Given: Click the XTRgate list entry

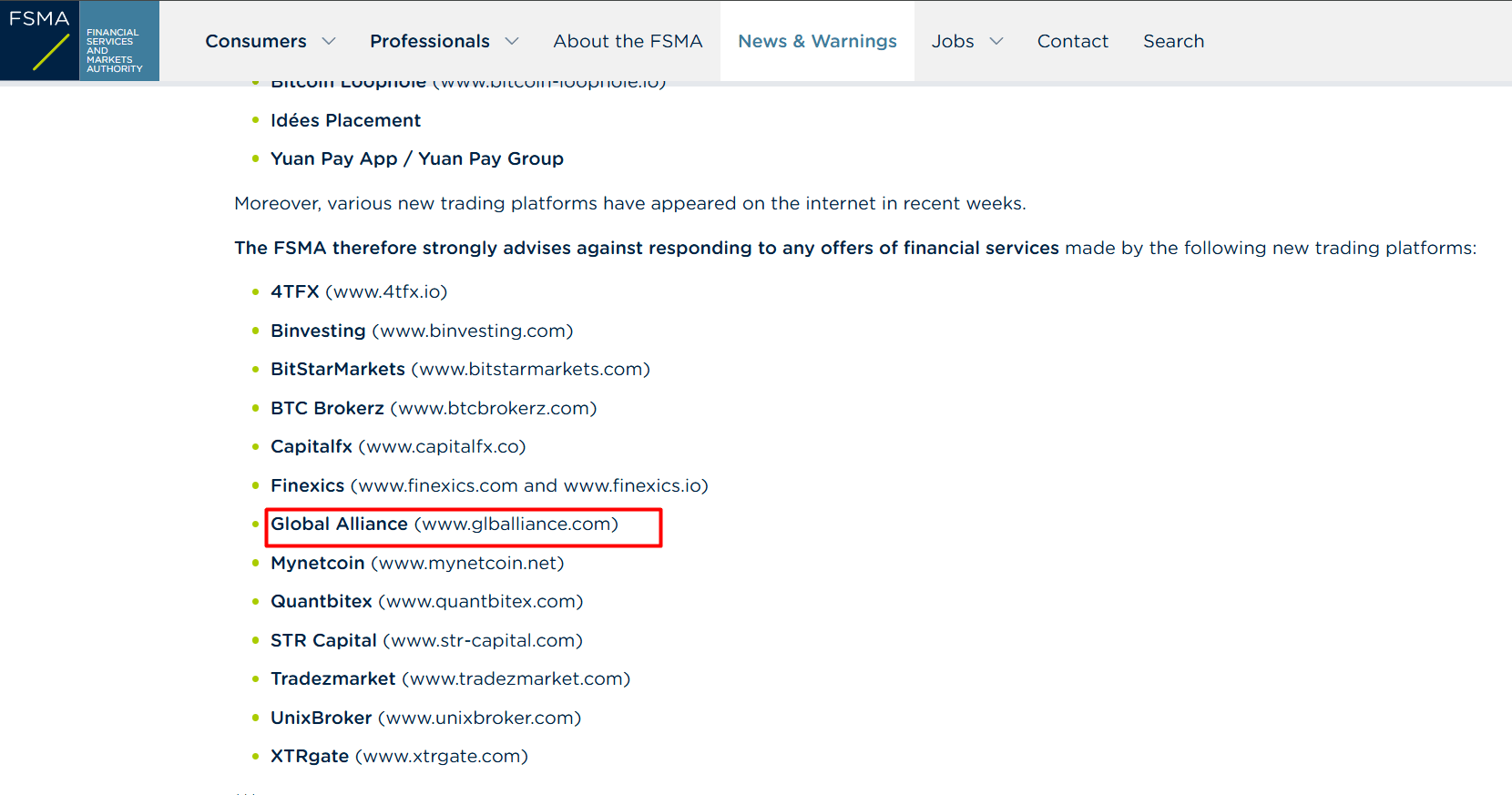Looking at the screenshot, I should (399, 756).
